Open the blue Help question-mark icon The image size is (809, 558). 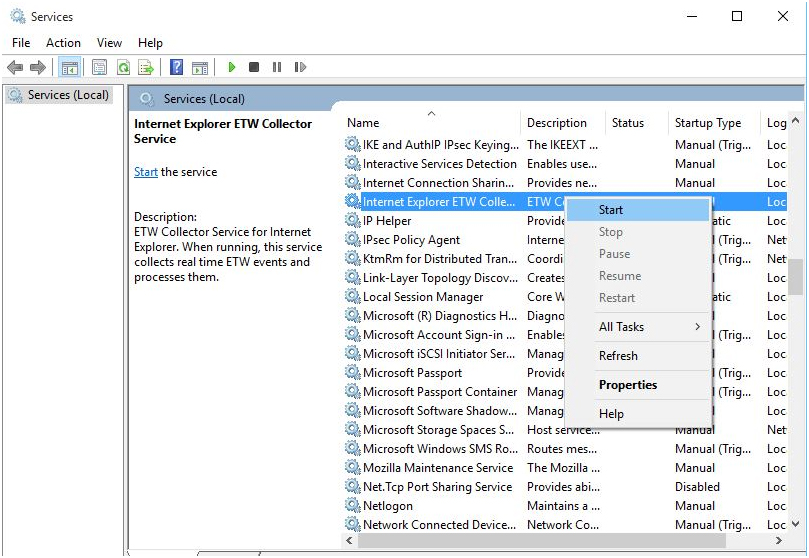tap(176, 67)
